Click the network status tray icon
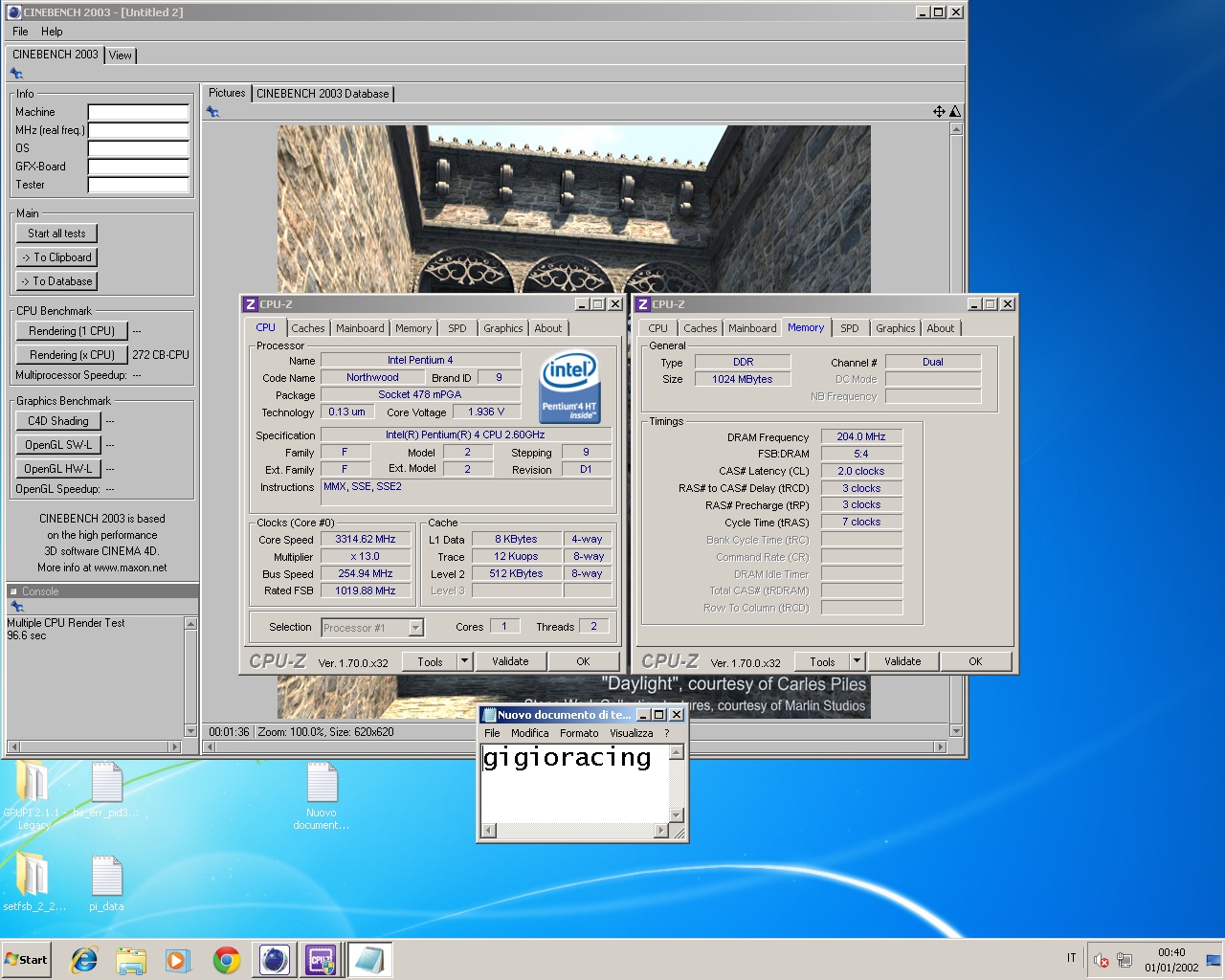 1125,960
